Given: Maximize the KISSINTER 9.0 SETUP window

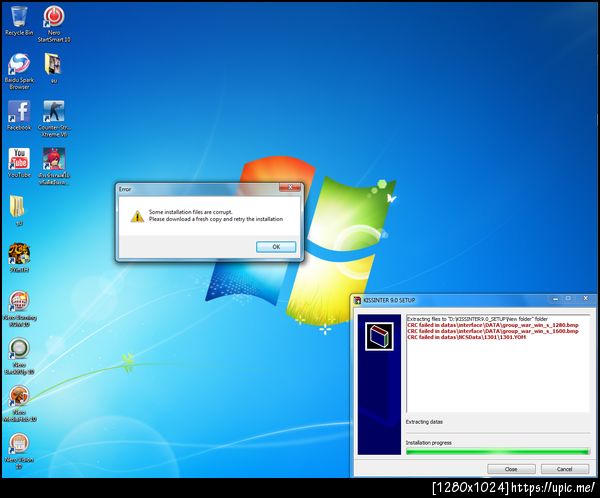Looking at the screenshot, I should [x=568, y=299].
